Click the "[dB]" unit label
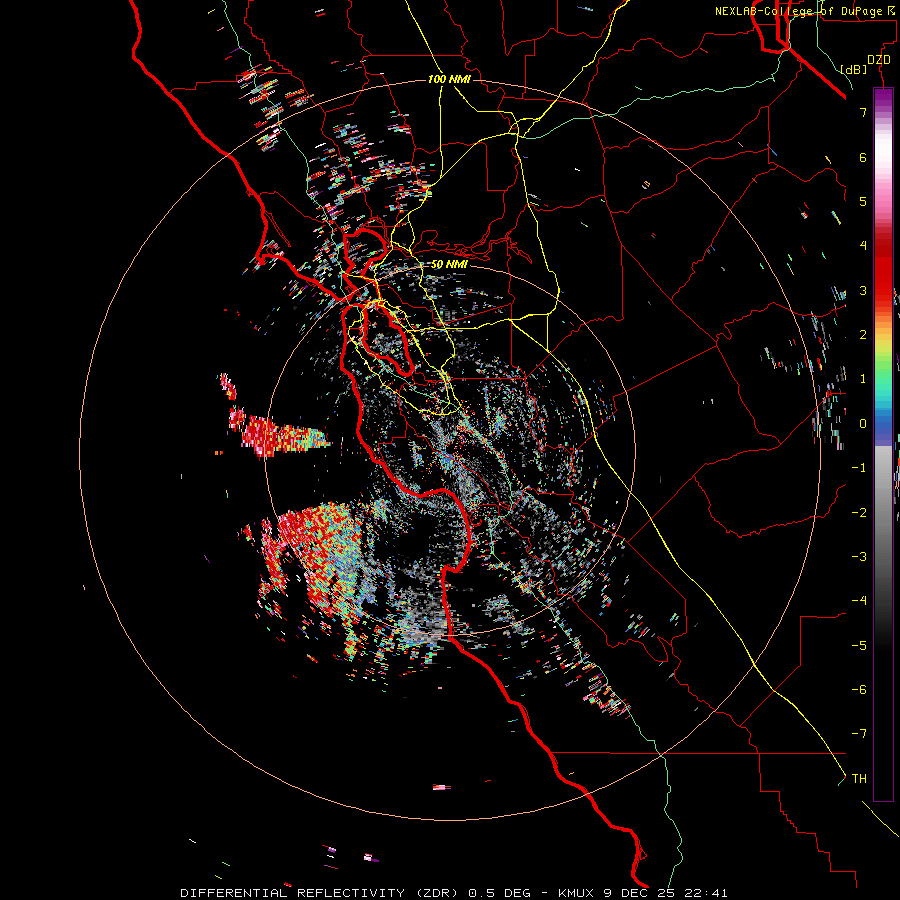The height and width of the screenshot is (900, 900). (853, 69)
